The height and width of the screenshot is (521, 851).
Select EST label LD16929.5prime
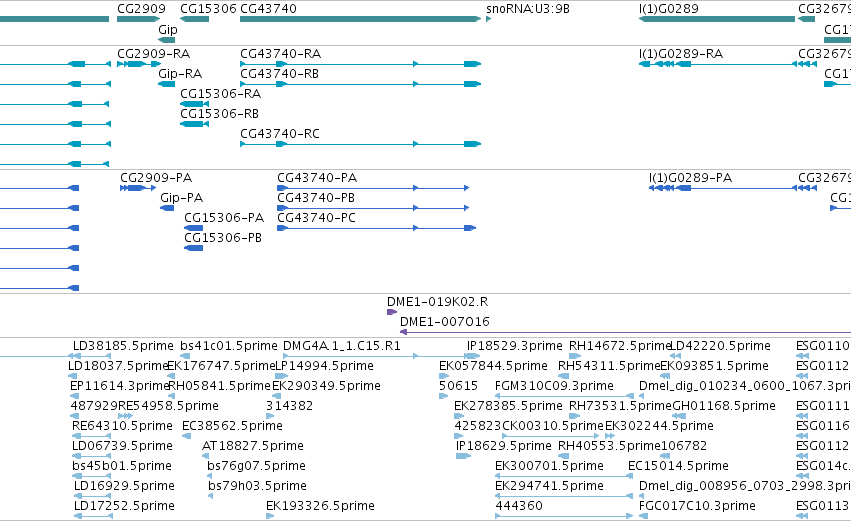point(124,487)
